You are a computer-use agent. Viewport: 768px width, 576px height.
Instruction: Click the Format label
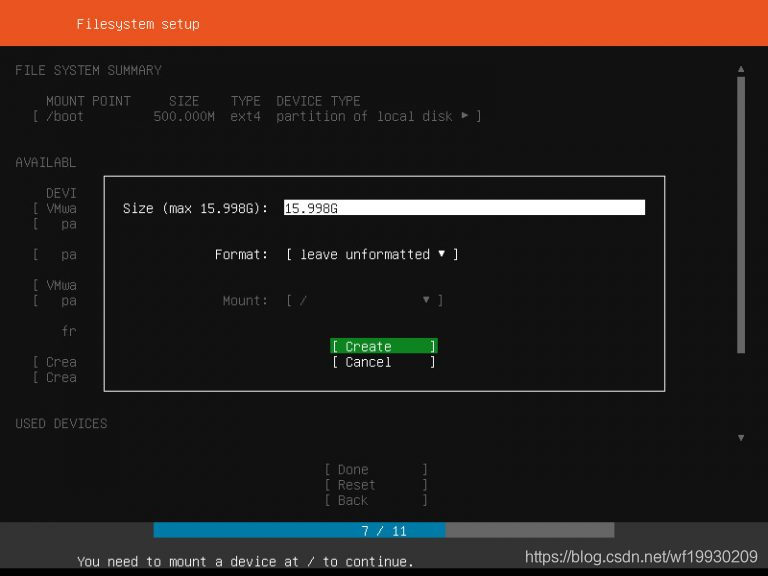241,254
